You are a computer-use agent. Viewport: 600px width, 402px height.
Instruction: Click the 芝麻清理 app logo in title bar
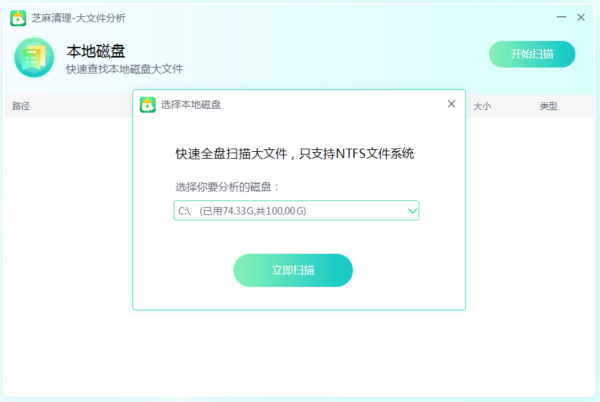(18, 18)
